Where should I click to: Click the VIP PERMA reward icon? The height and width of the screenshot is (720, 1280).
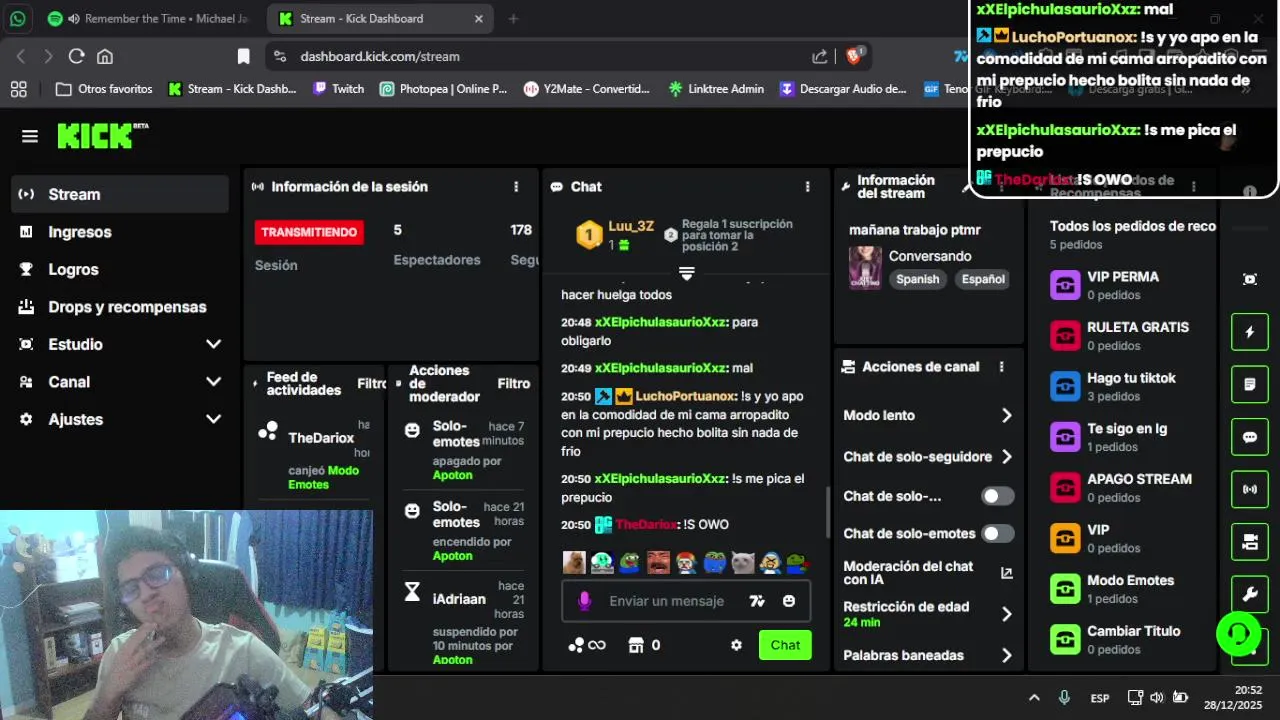1065,285
